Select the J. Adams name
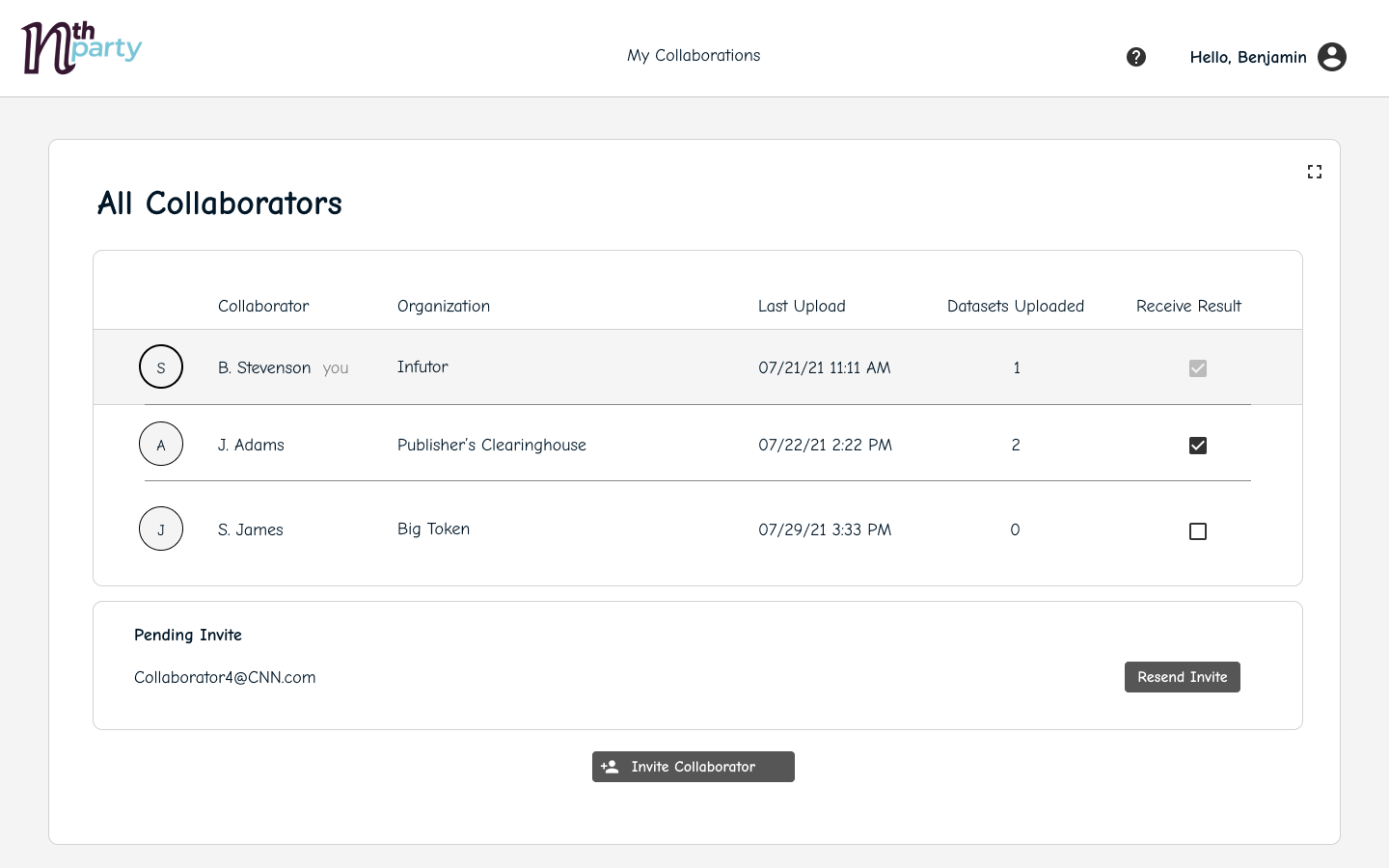The height and width of the screenshot is (868, 1389). tap(251, 445)
